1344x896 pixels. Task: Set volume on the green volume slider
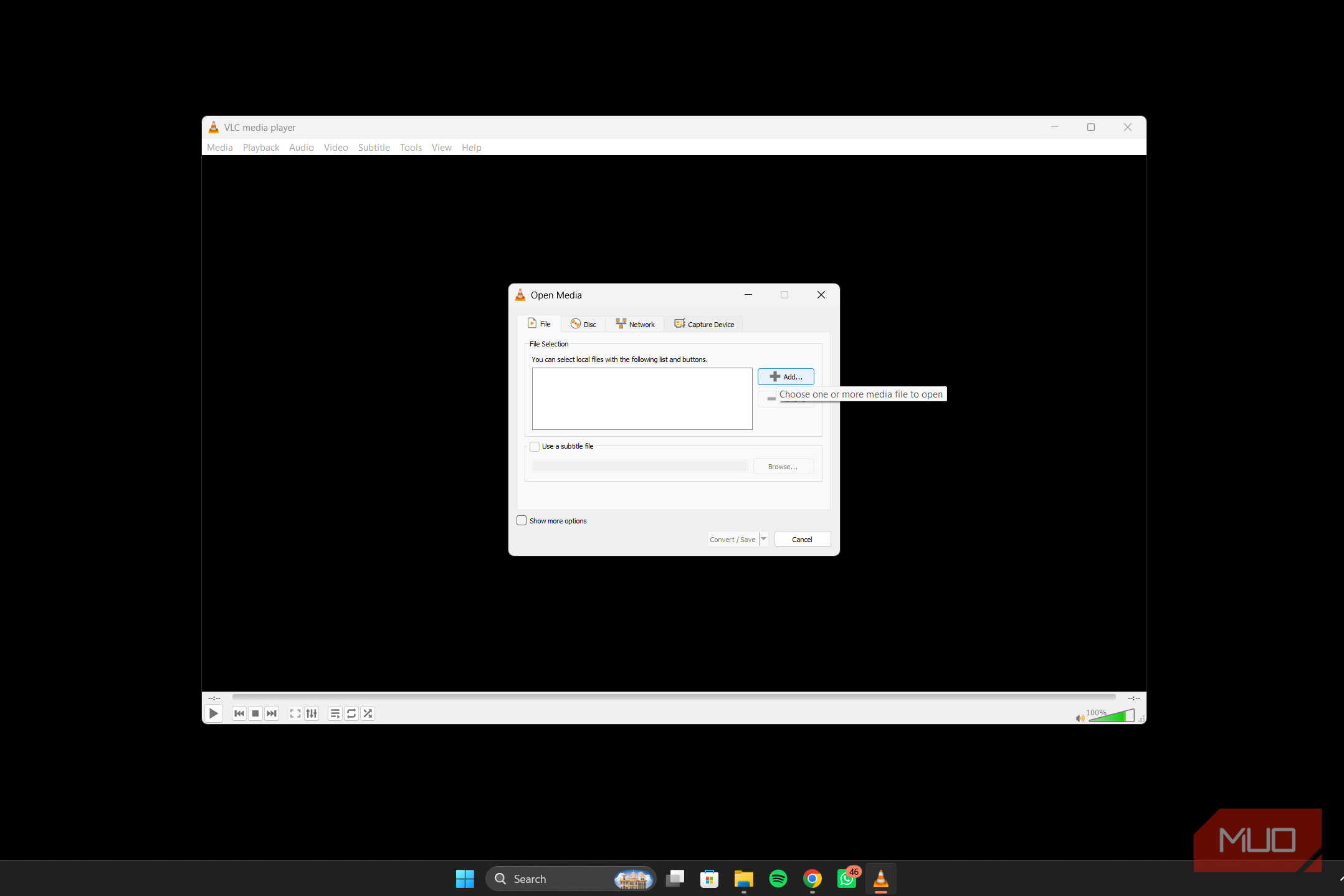point(1112,715)
